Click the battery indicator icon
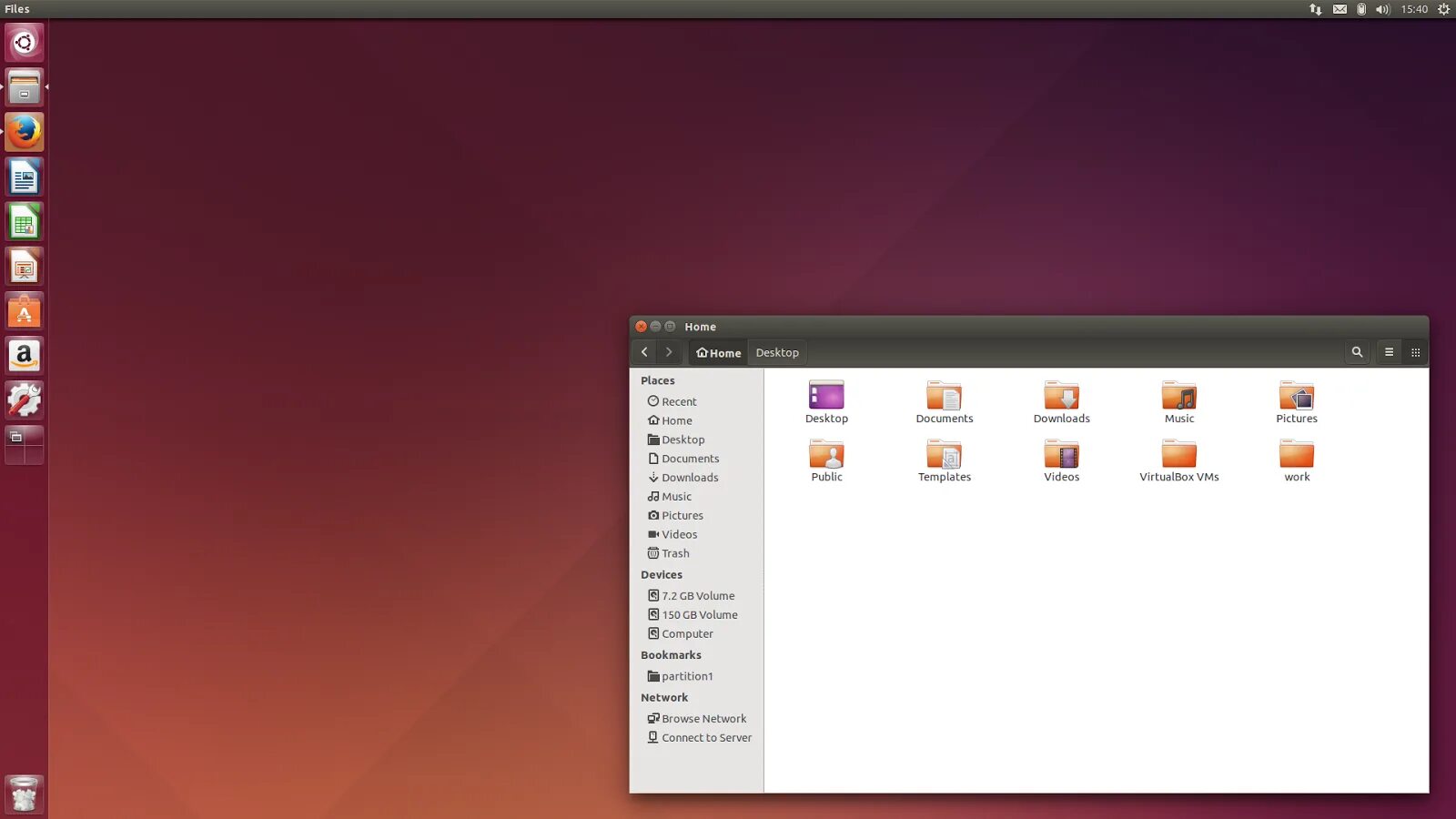The height and width of the screenshot is (819, 1456). [1361, 9]
